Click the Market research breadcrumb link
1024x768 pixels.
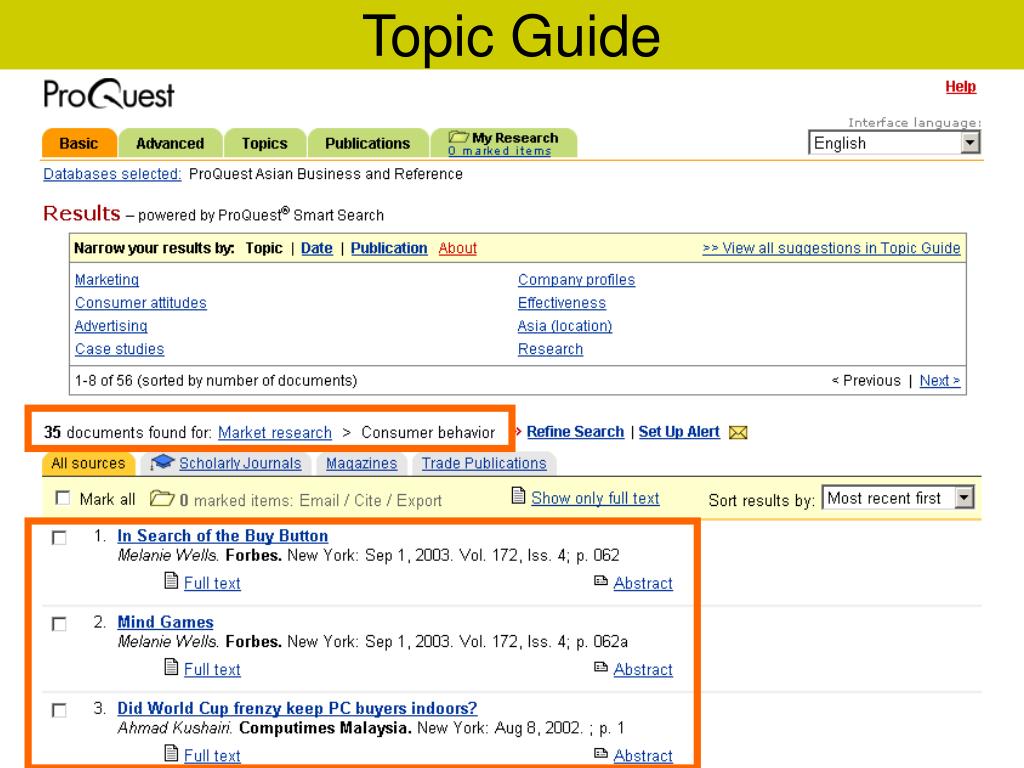tap(275, 432)
